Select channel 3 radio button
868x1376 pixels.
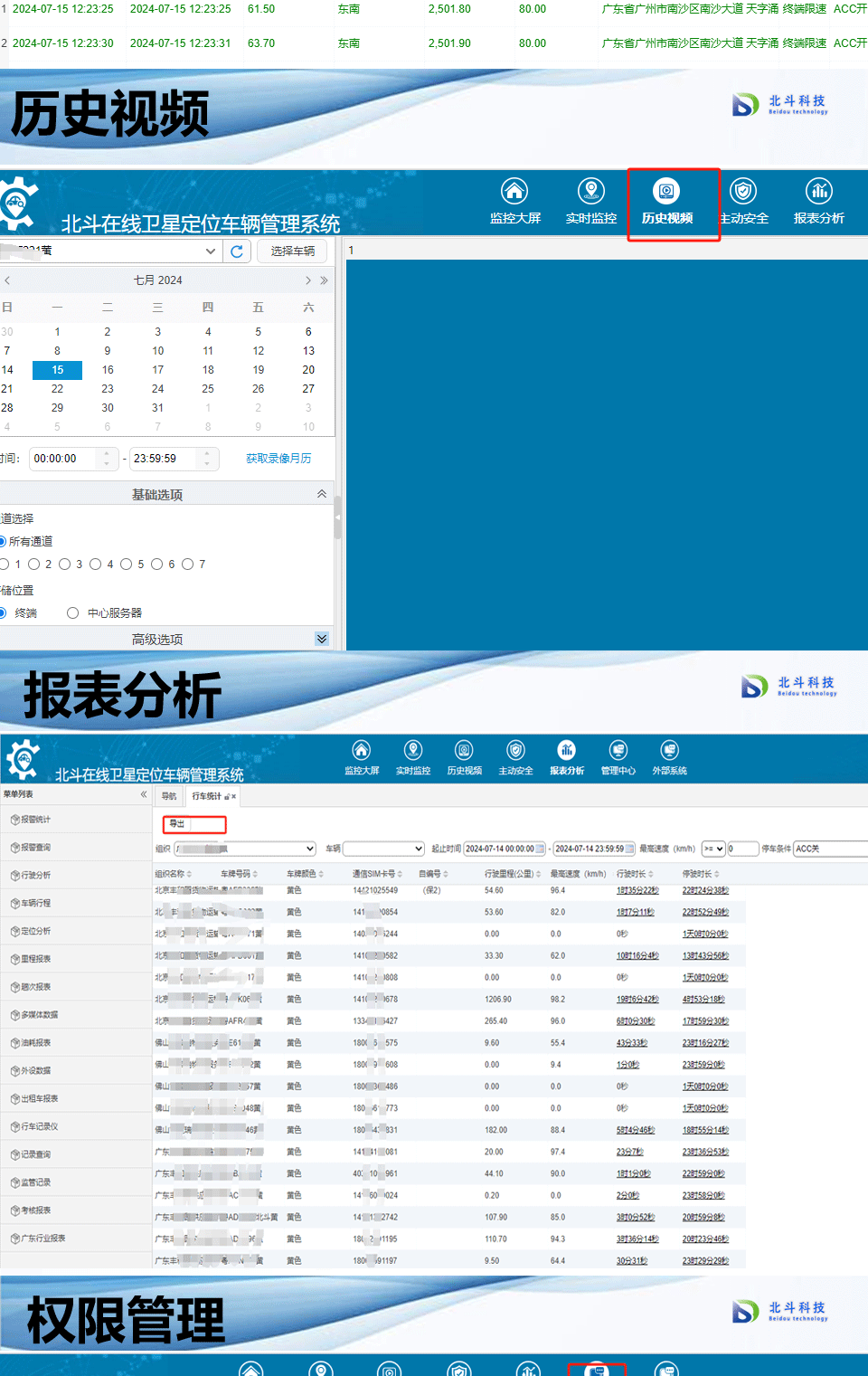[x=65, y=565]
